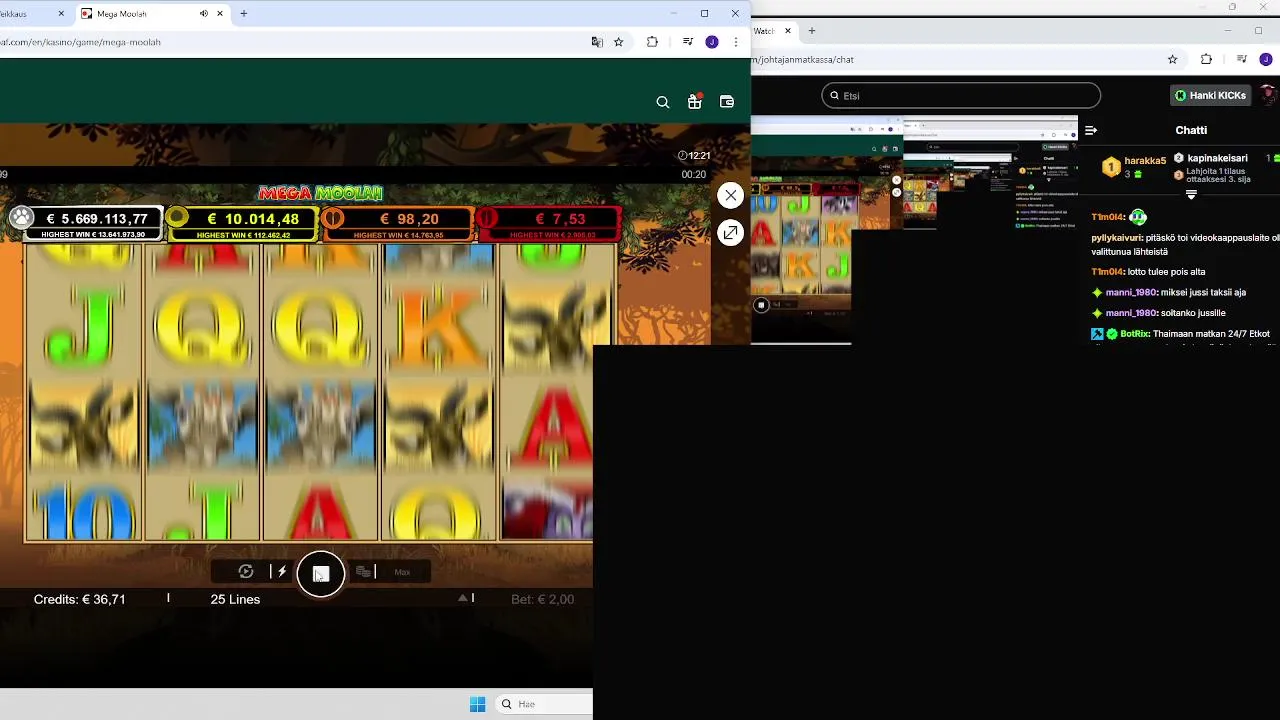Click T1m0l4 username in the lotto message
The height and width of the screenshot is (720, 1280).
(x=1107, y=271)
